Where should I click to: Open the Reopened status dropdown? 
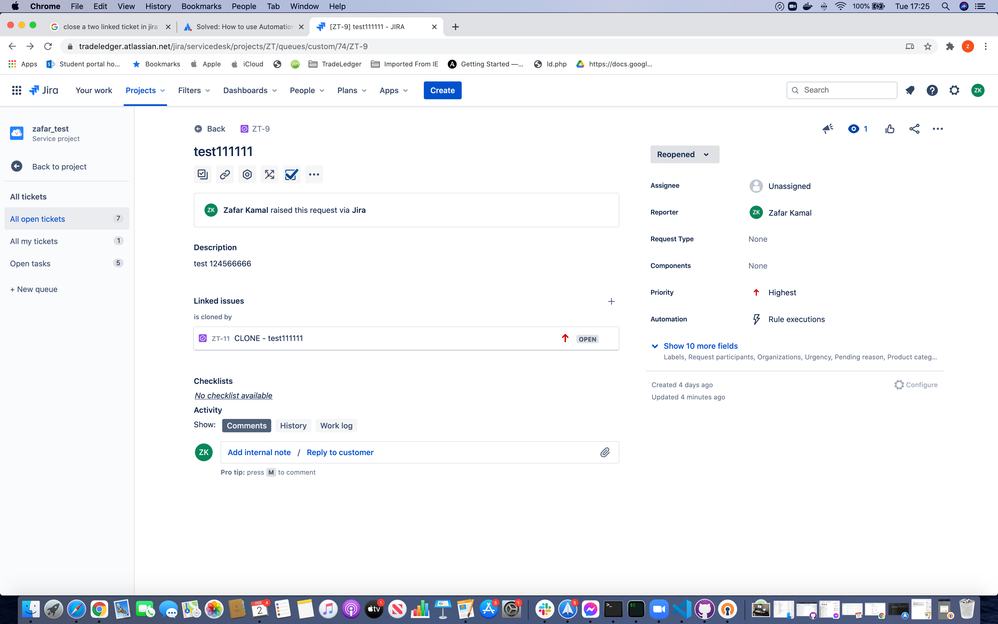tap(684, 154)
